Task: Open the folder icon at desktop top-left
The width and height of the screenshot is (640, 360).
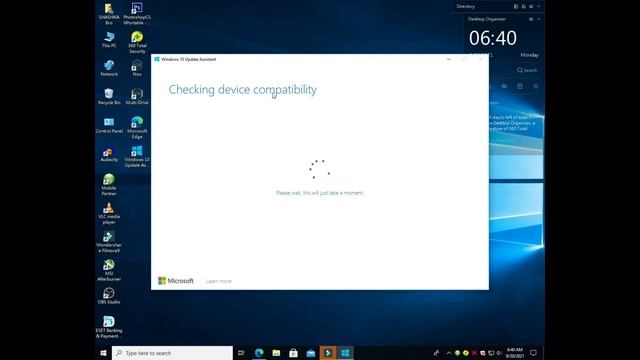Action: 109,13
